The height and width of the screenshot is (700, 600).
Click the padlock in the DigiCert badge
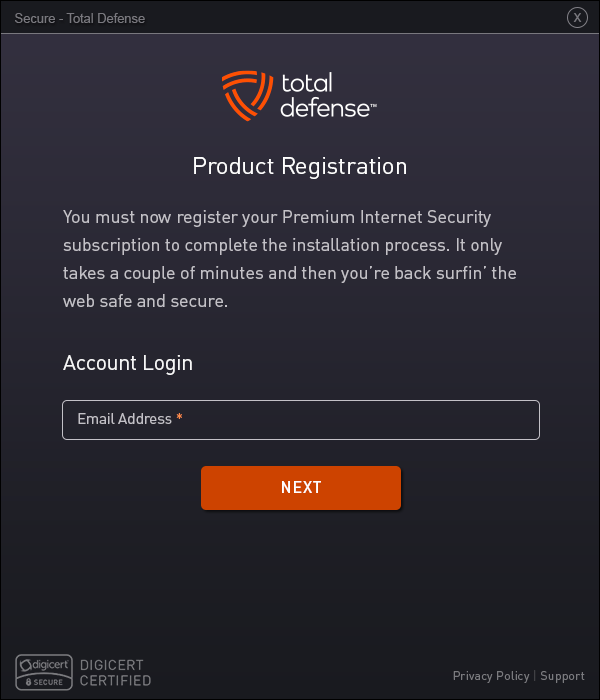point(29,682)
